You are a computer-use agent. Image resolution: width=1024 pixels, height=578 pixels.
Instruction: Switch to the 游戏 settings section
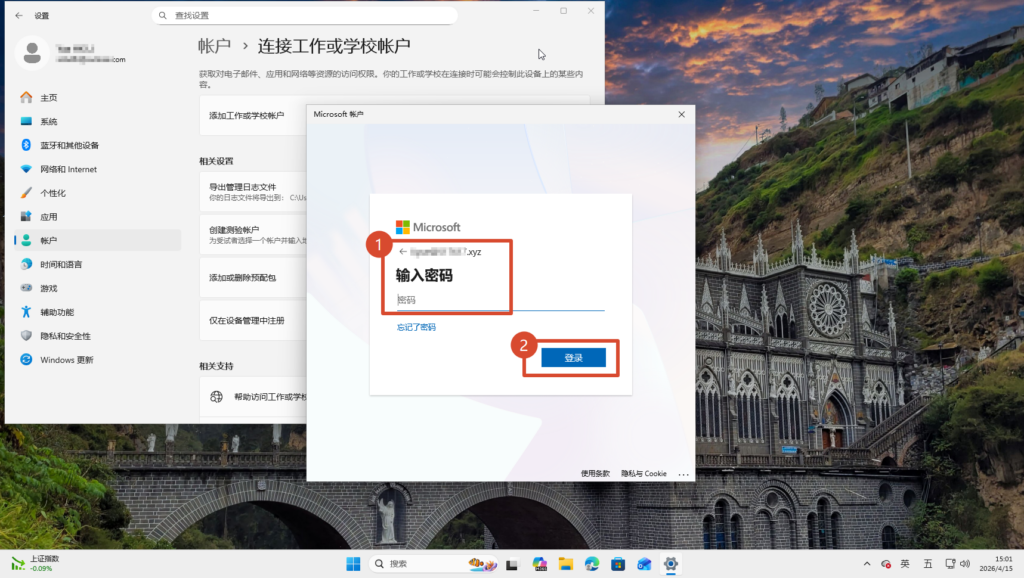coord(48,288)
